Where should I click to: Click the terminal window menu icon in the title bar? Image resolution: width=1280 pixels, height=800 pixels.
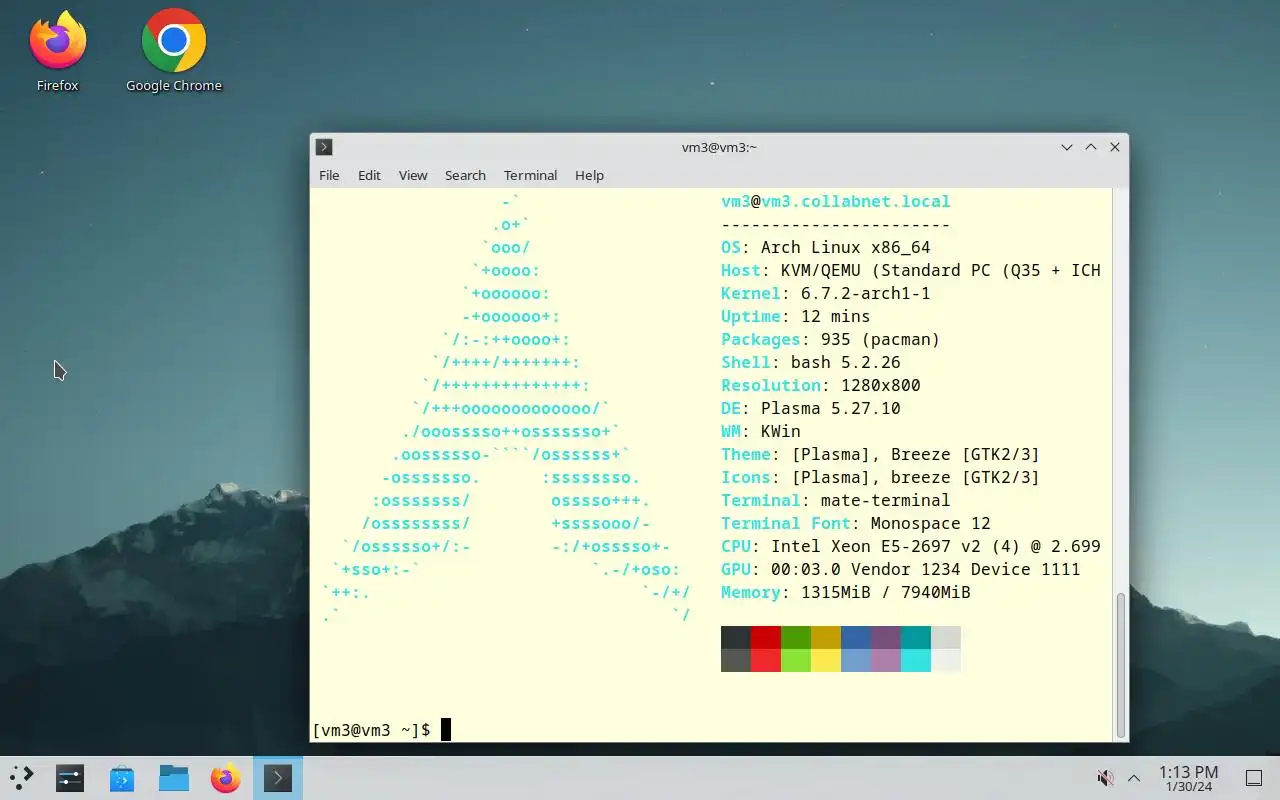pos(324,147)
